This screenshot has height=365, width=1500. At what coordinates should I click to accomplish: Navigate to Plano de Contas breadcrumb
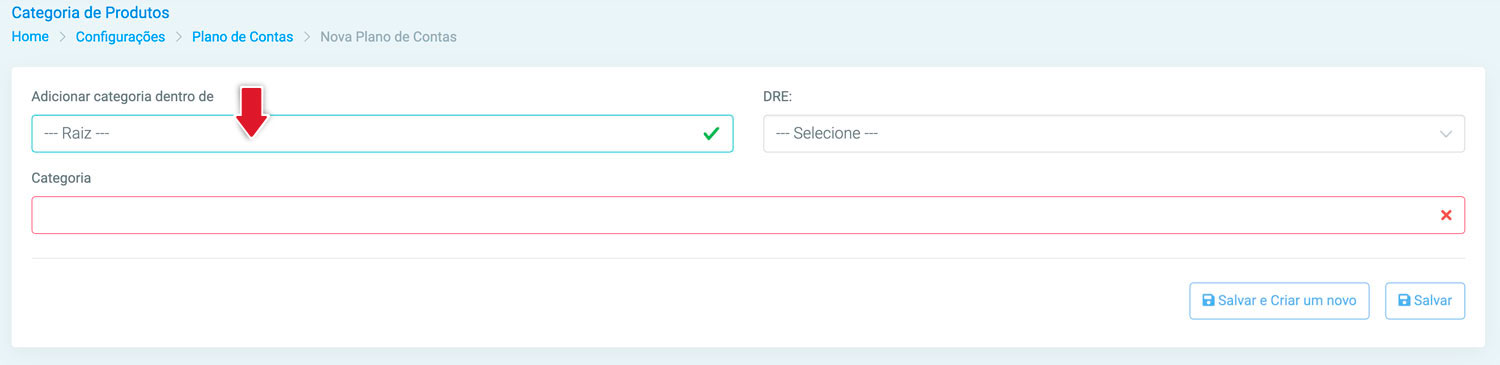click(x=242, y=37)
